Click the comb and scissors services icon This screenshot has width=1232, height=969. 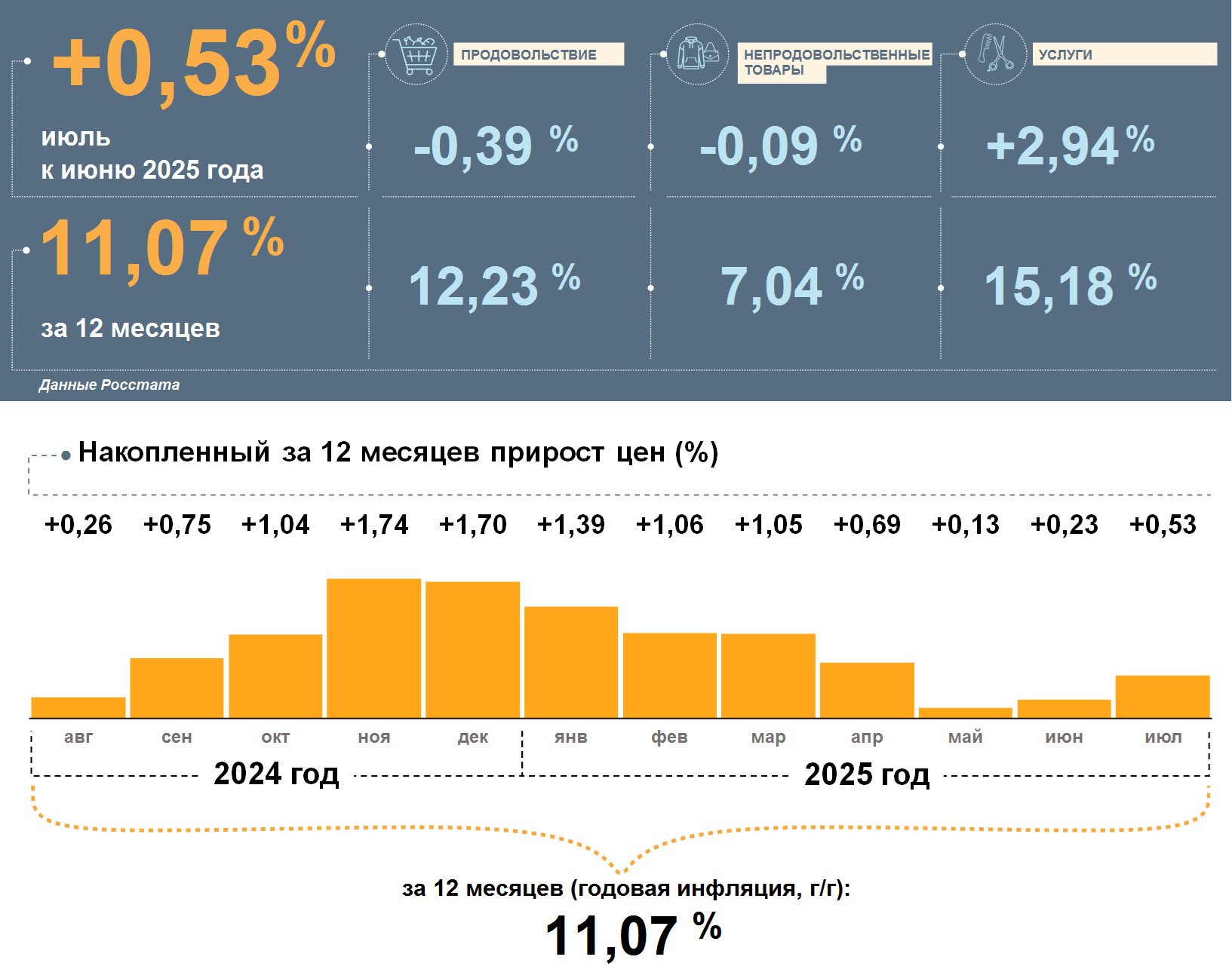point(995,54)
